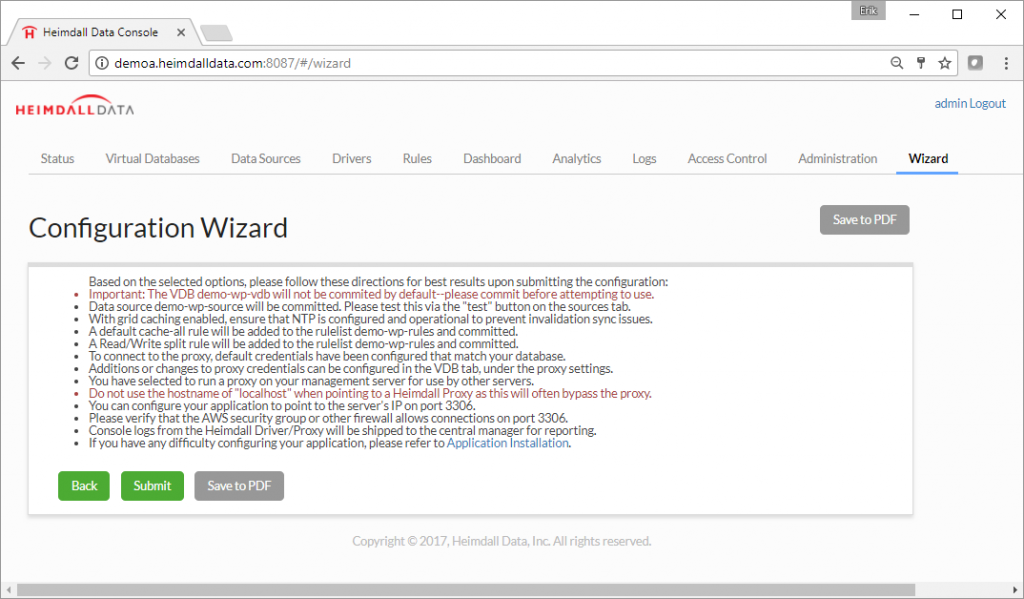Click the top Save to PDF button
The height and width of the screenshot is (599, 1024).
865,219
